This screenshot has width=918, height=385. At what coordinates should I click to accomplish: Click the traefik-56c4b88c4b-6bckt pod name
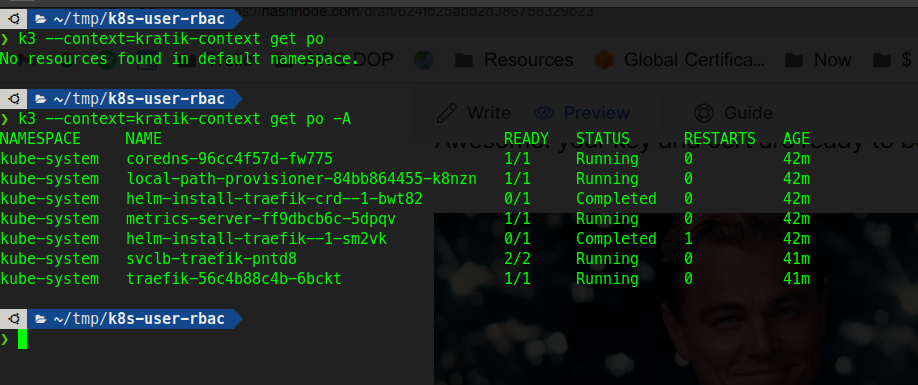click(234, 279)
